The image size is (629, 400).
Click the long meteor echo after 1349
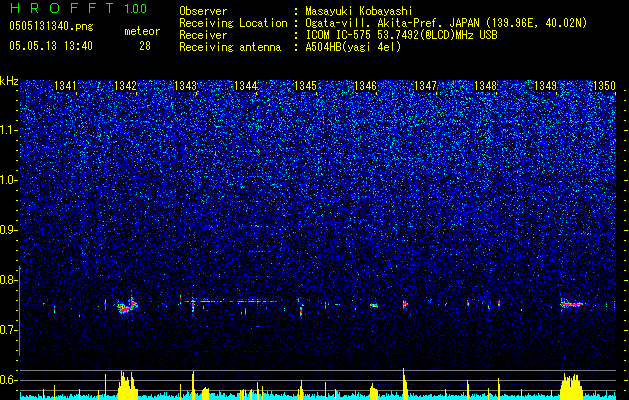coord(572,304)
